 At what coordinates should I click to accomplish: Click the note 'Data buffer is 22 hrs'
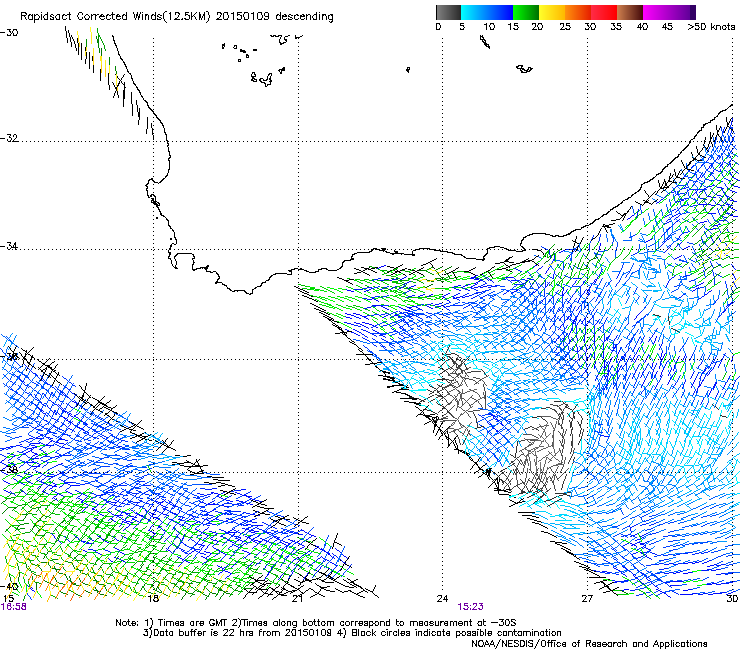pos(205,633)
